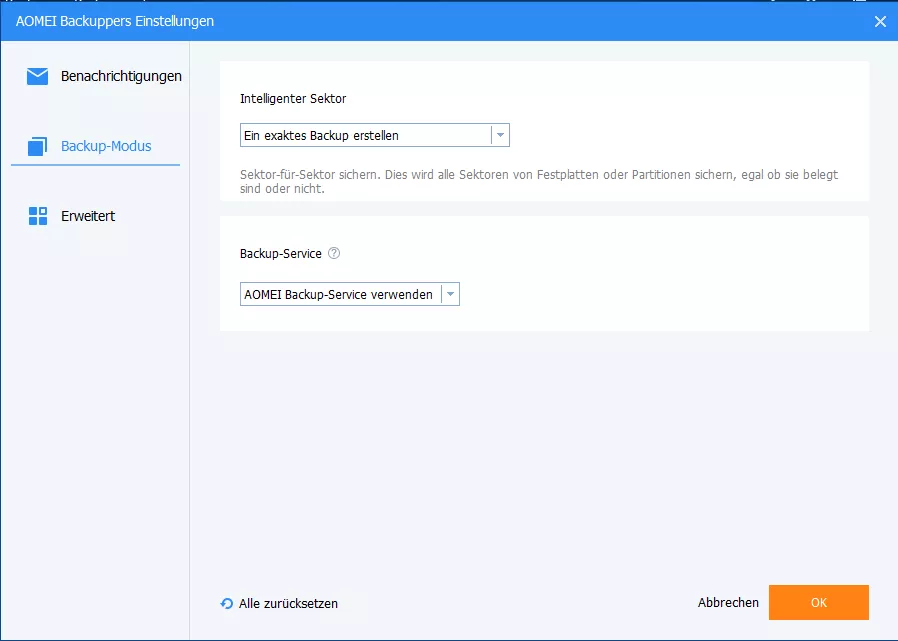Expand the Backup-Service dropdown arrow
Image resolution: width=898 pixels, height=641 pixels.
coord(451,294)
